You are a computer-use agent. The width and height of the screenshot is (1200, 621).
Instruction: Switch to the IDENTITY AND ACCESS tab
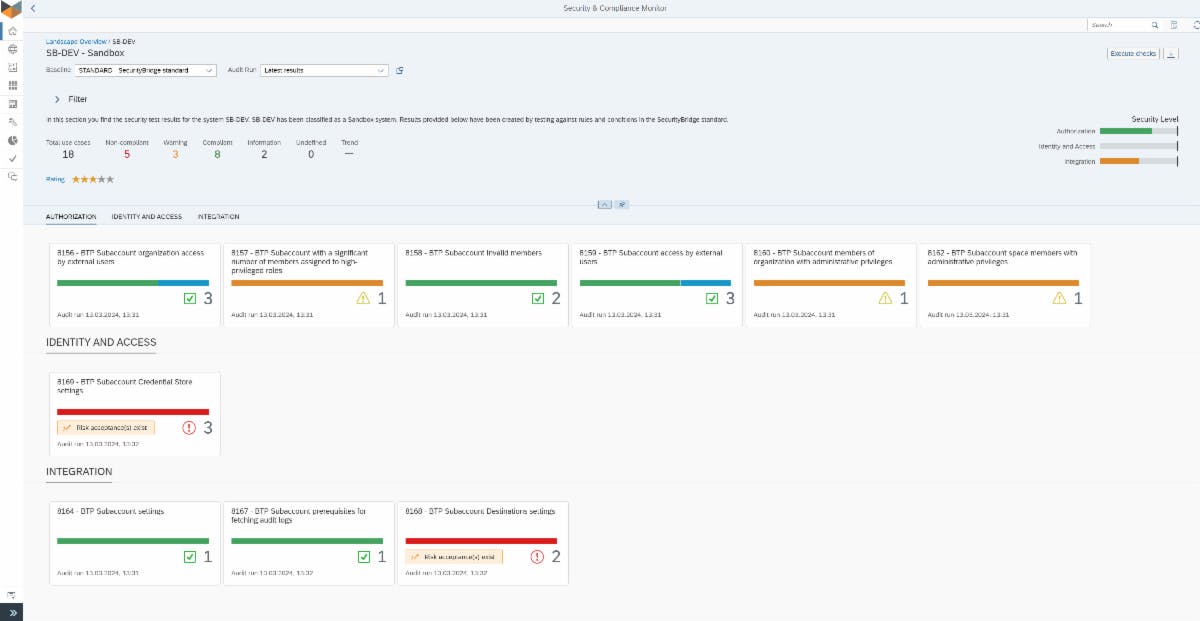145,216
